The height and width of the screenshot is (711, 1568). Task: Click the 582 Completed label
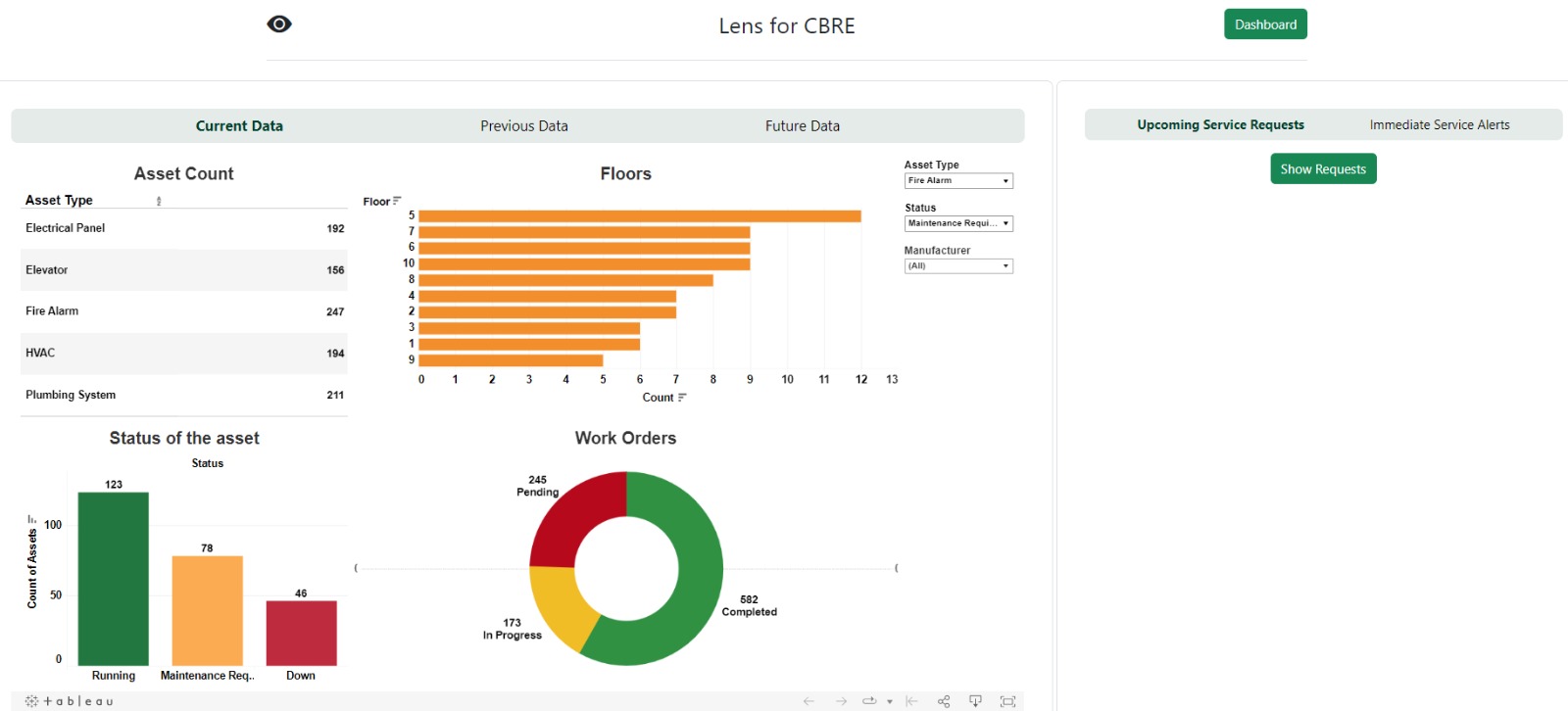click(x=749, y=605)
